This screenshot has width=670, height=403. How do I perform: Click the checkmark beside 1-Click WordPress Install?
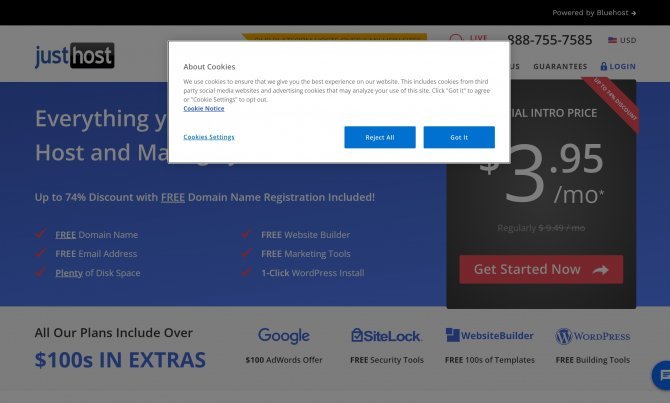point(246,272)
